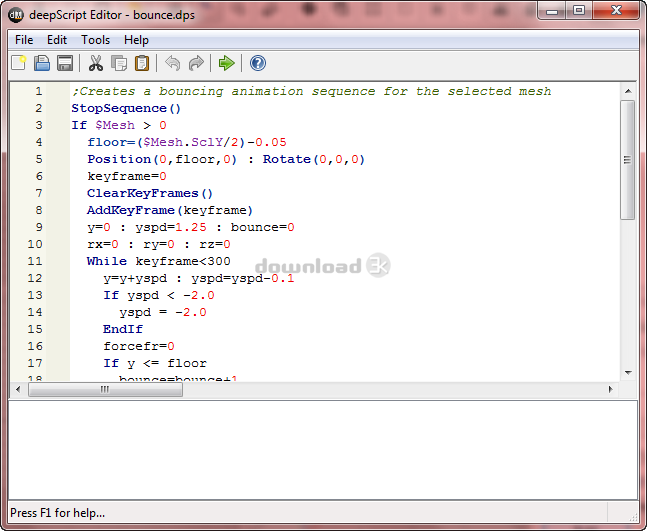Click the comment text on line 1
This screenshot has width=647, height=531.
(312, 91)
